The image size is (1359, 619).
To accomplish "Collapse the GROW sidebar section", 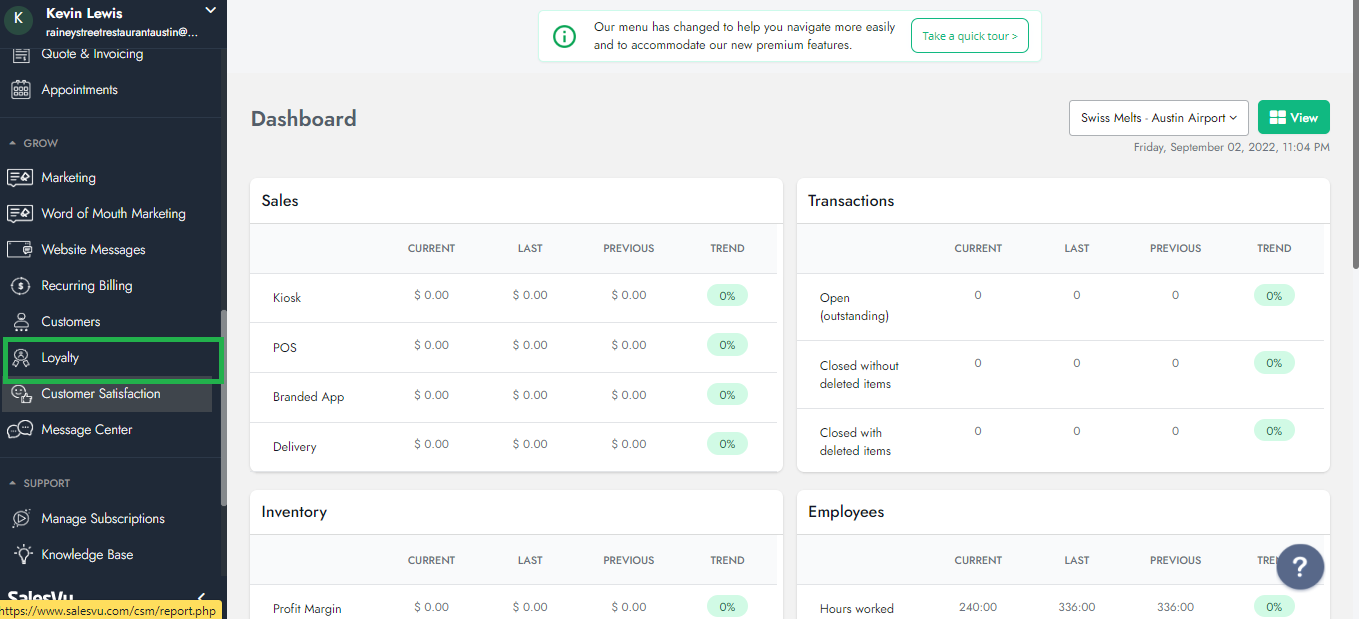I will [x=13, y=144].
